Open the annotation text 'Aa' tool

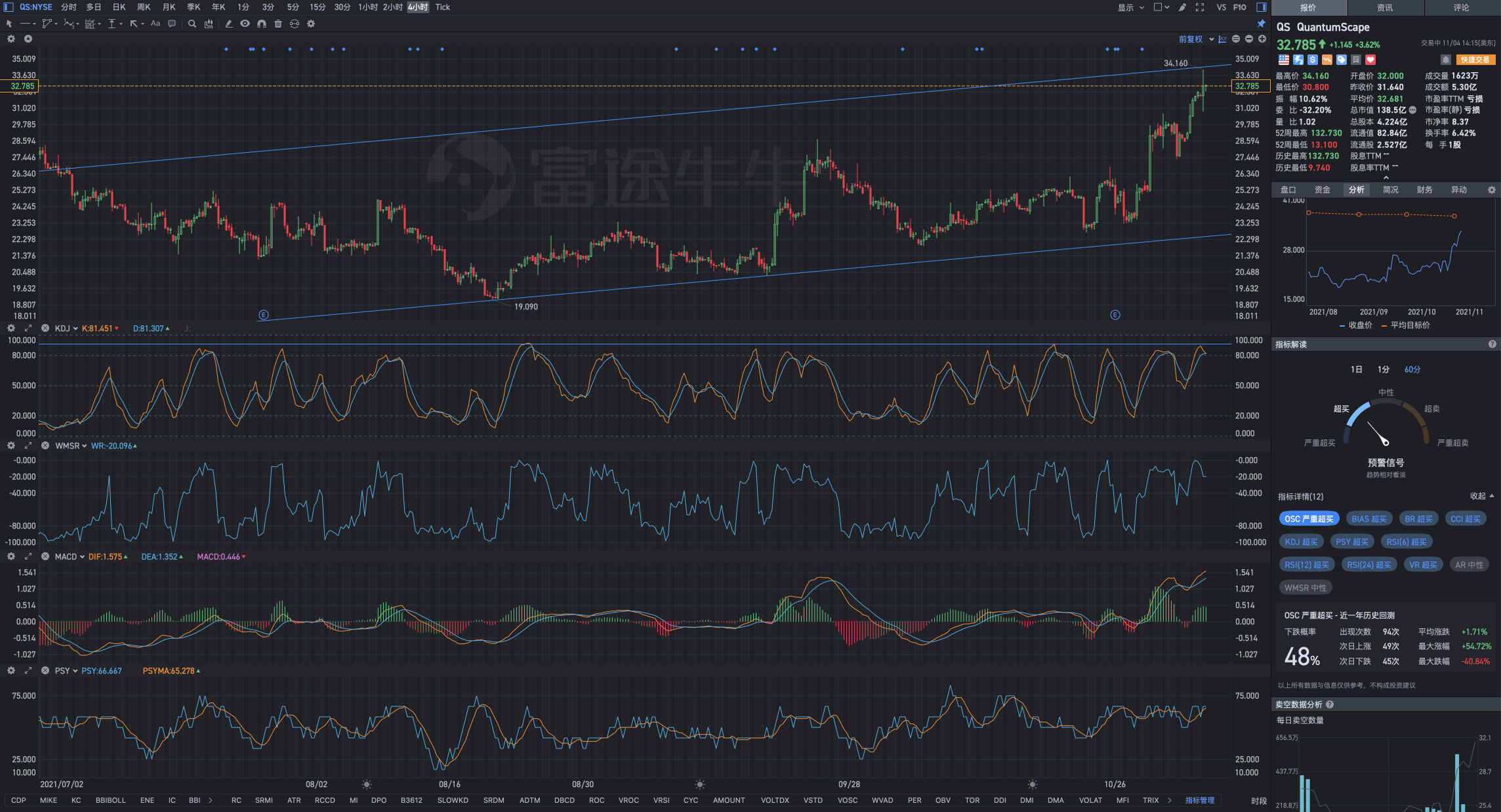pyautogui.click(x=155, y=24)
